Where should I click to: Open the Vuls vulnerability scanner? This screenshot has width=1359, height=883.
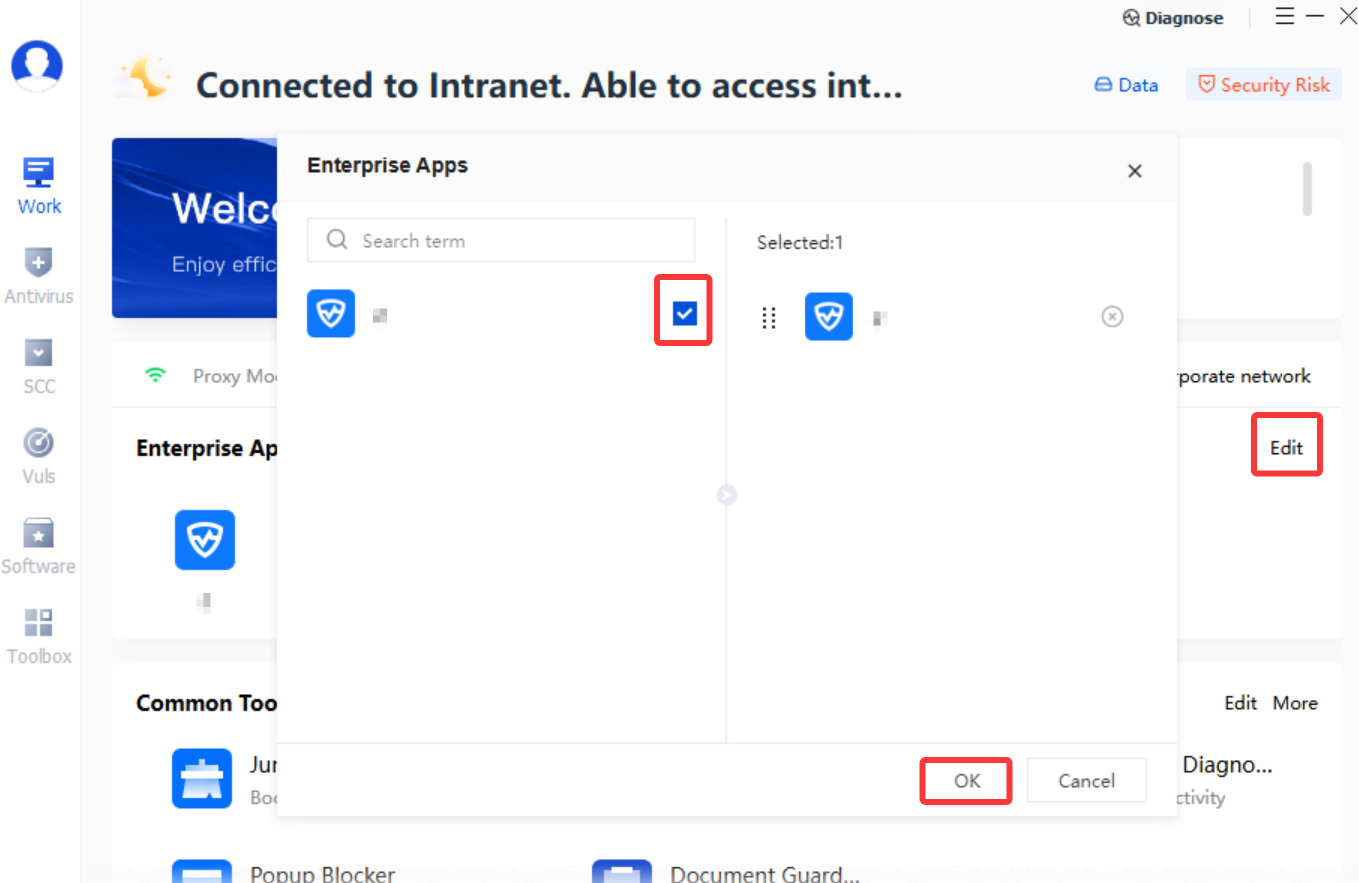[x=38, y=456]
